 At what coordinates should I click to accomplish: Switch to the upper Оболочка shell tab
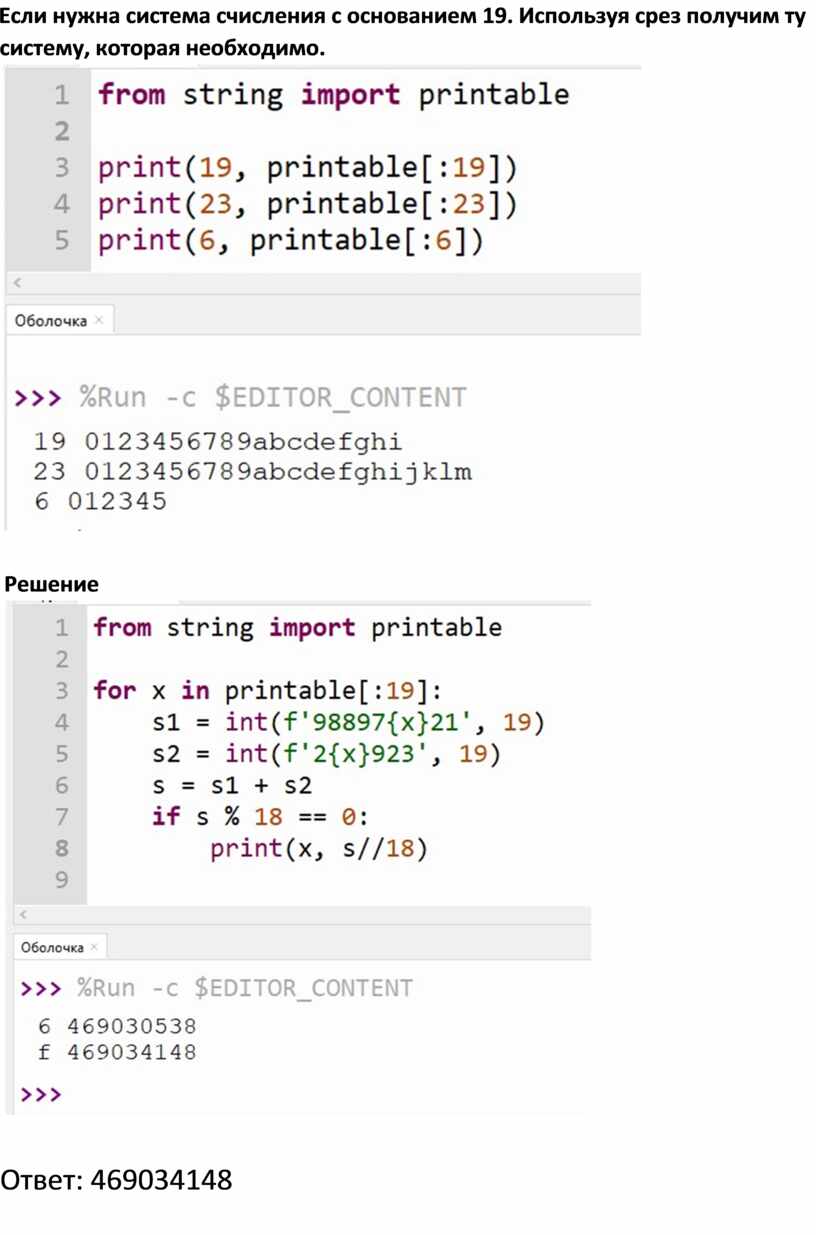click(x=50, y=321)
